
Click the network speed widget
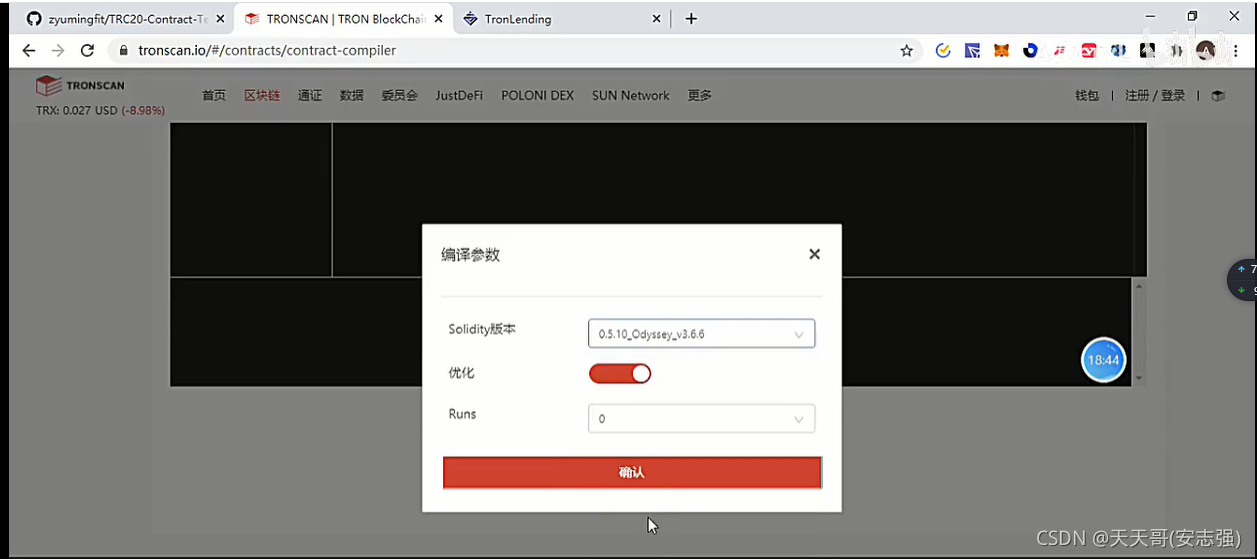click(x=1243, y=280)
